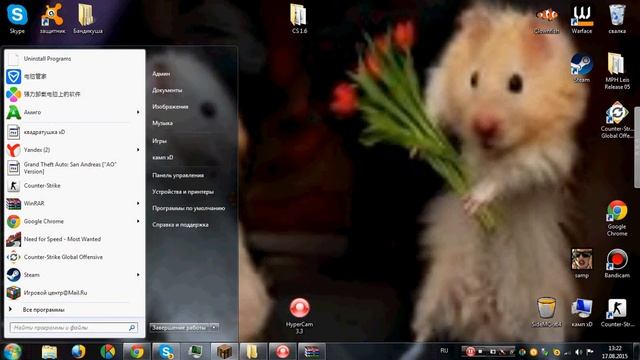Open Админ user folder link

coord(161,74)
